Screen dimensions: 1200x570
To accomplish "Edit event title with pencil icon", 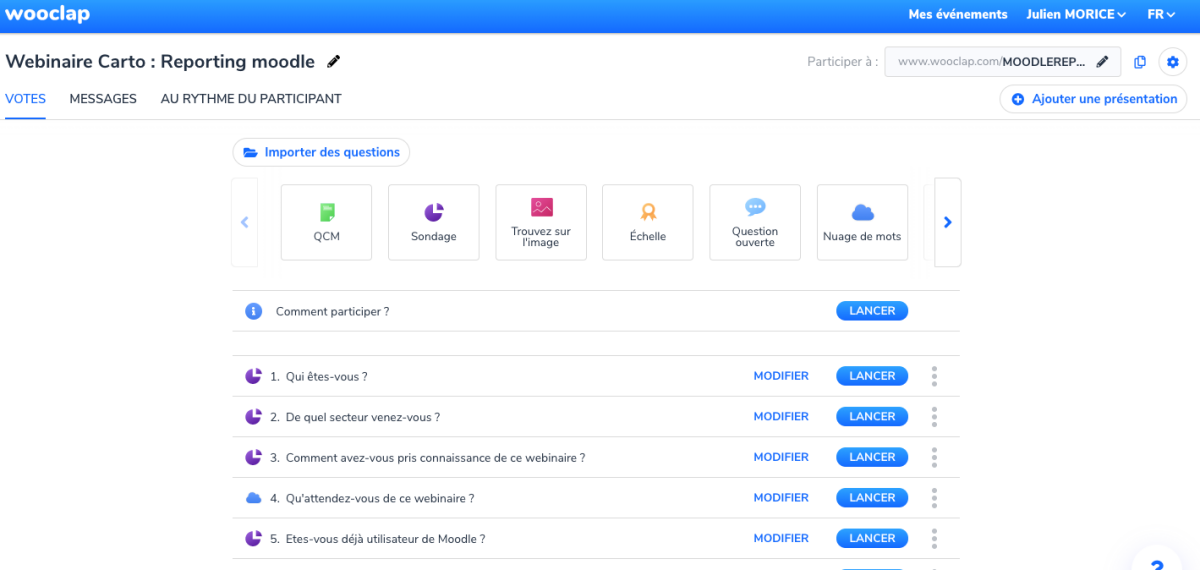I will click(x=334, y=62).
